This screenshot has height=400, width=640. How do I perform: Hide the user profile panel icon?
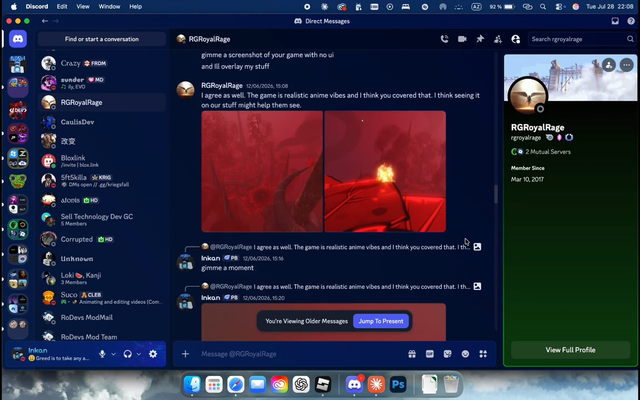(x=516, y=39)
